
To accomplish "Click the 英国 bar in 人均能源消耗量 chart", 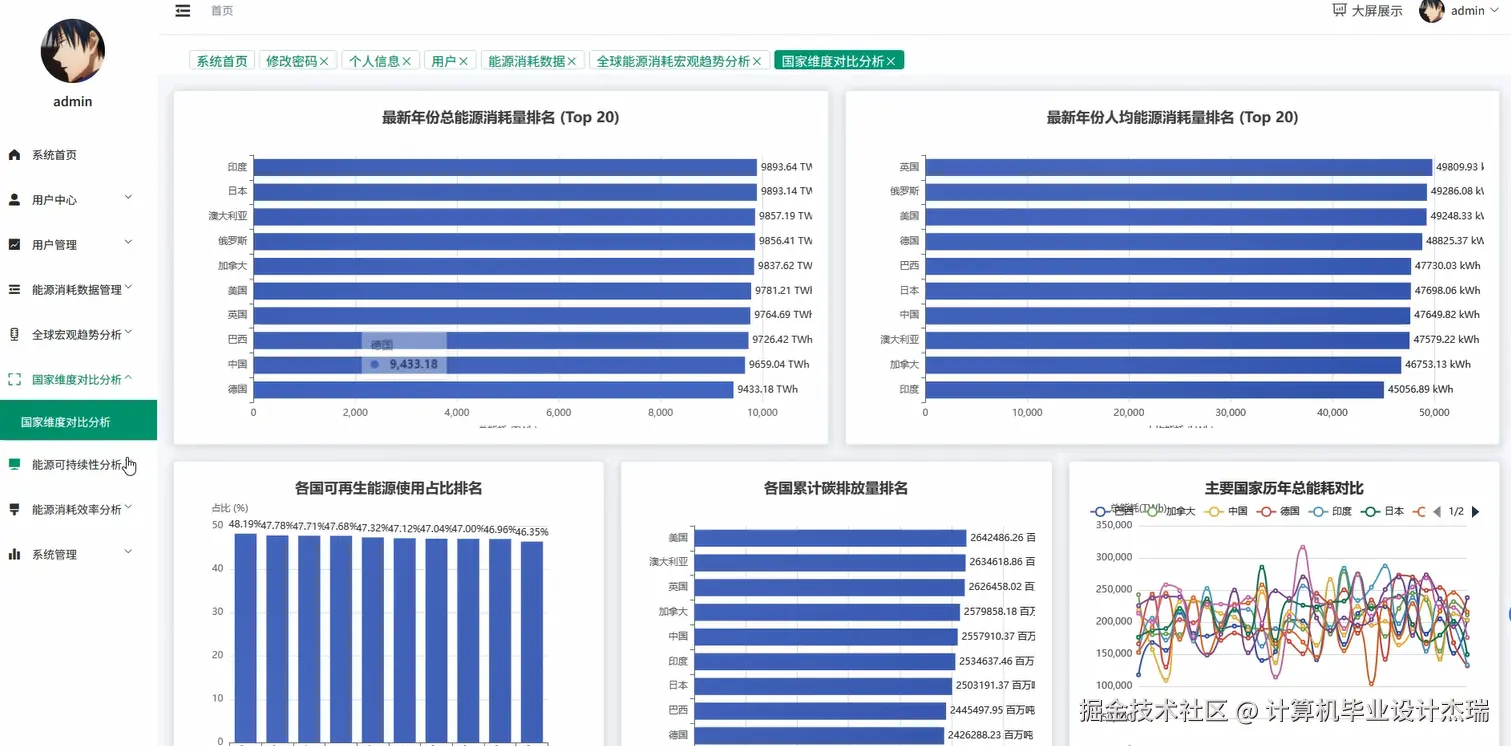I will click(x=1178, y=167).
